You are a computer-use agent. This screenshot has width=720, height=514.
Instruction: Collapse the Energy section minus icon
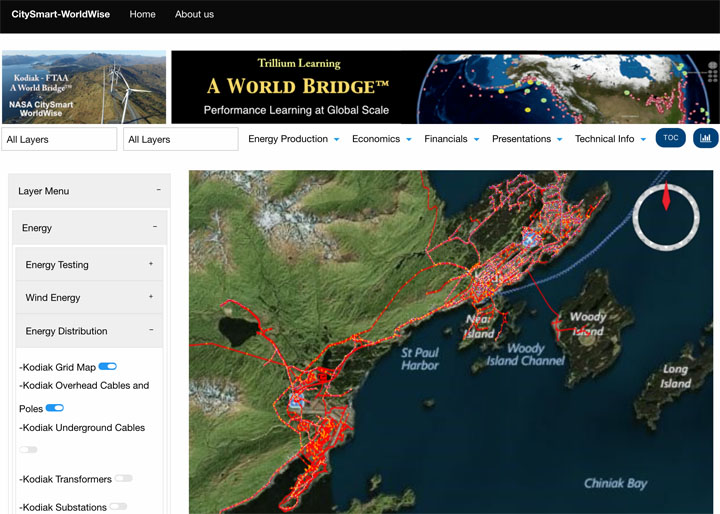tap(154, 227)
